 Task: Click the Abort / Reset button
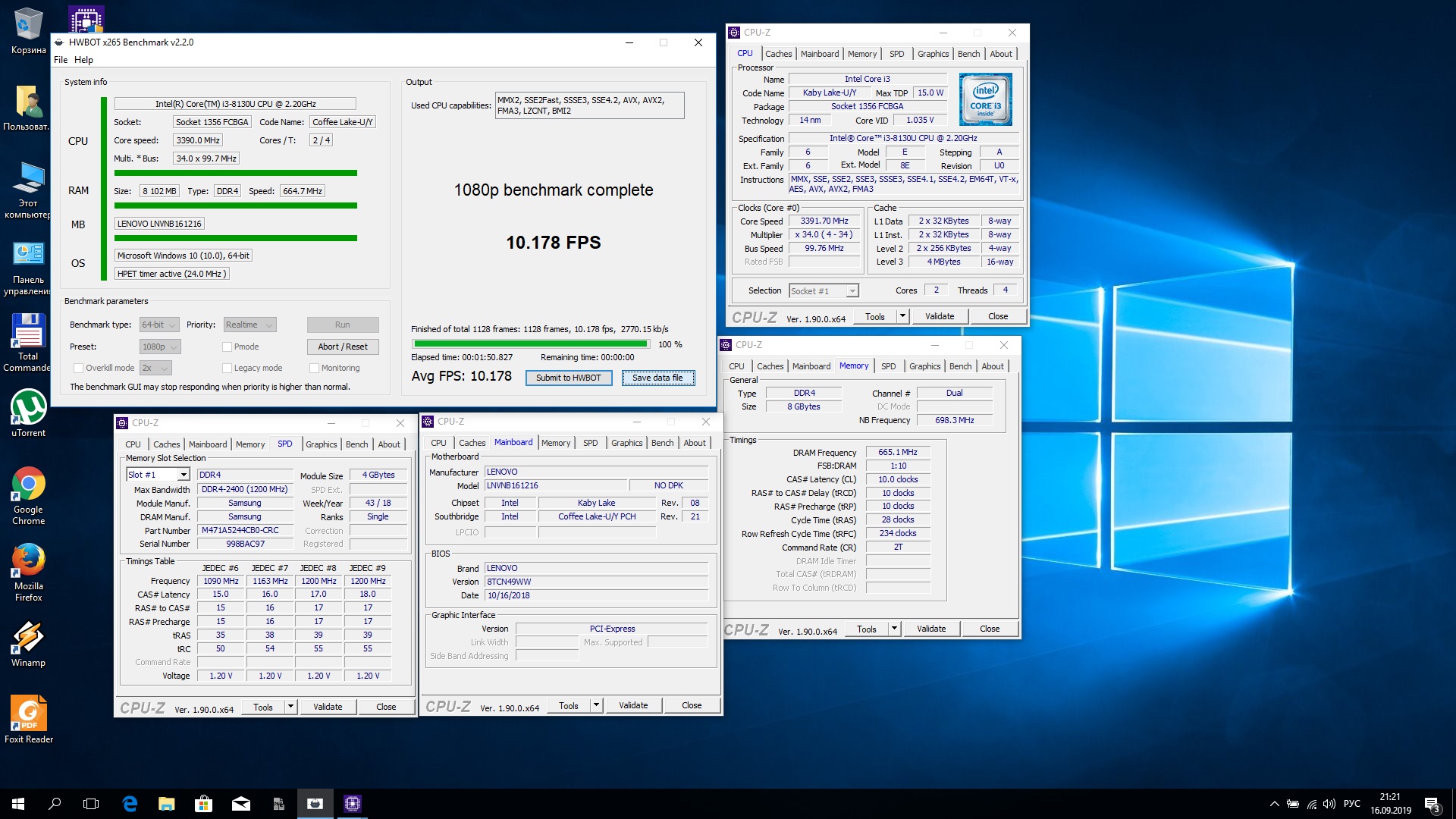[x=343, y=347]
